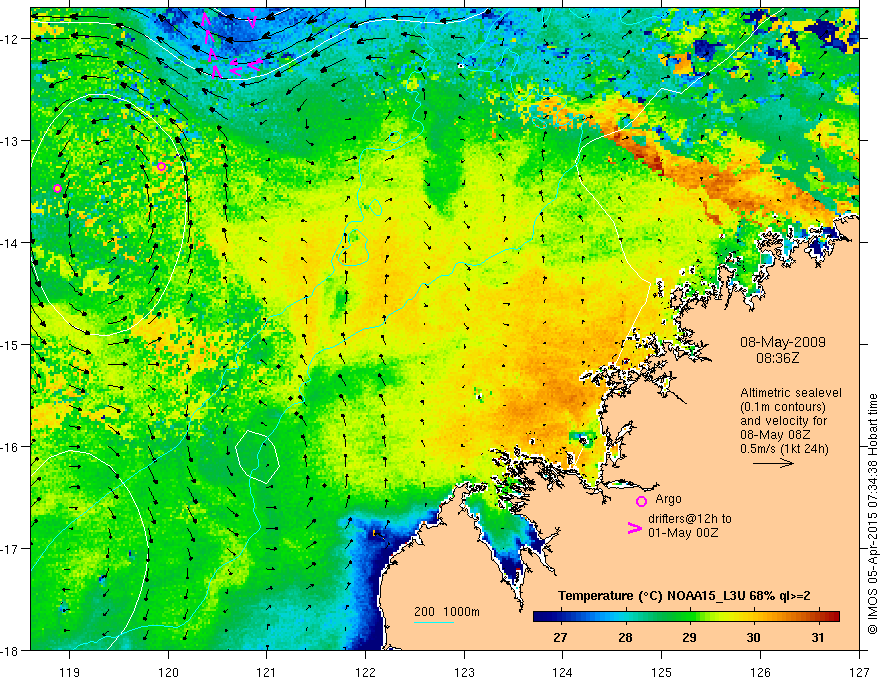Click the color bar tick label 28
Screen dimensions: 880x680
[x=625, y=637]
